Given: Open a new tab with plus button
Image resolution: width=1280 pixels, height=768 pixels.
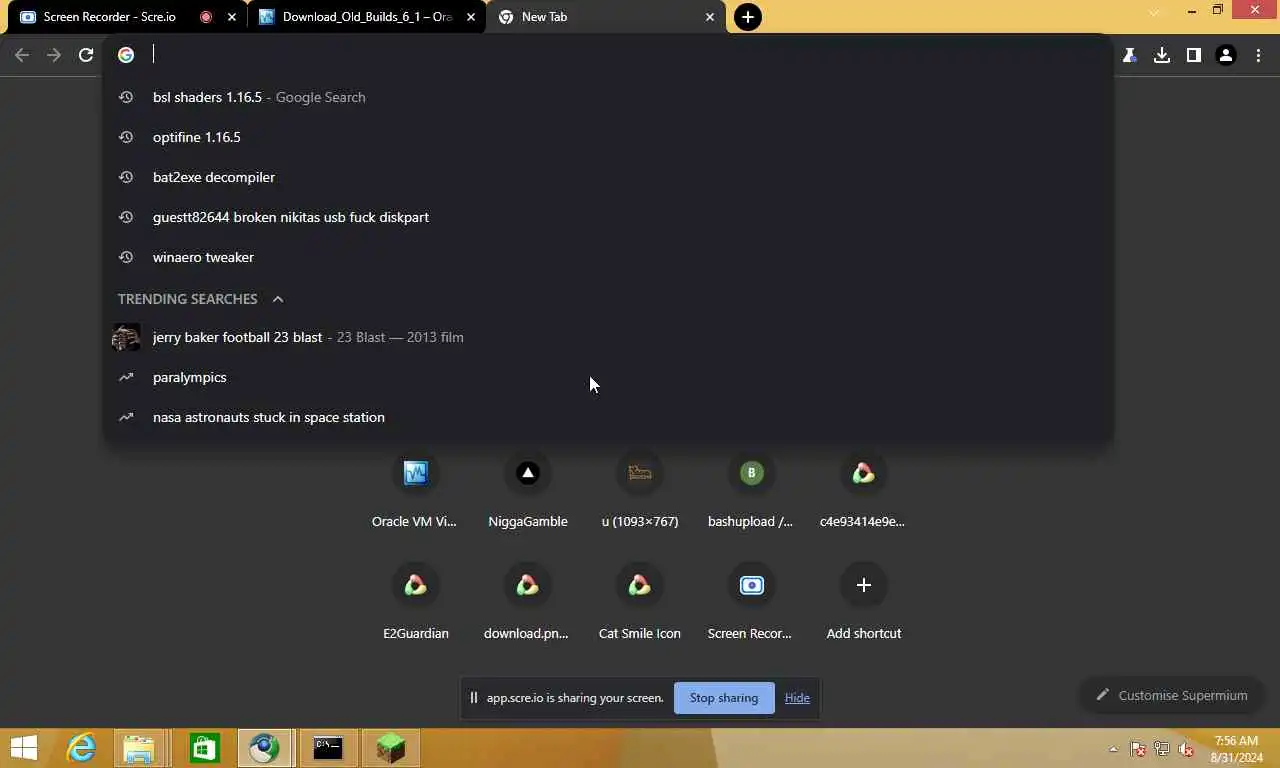Looking at the screenshot, I should 748,17.
